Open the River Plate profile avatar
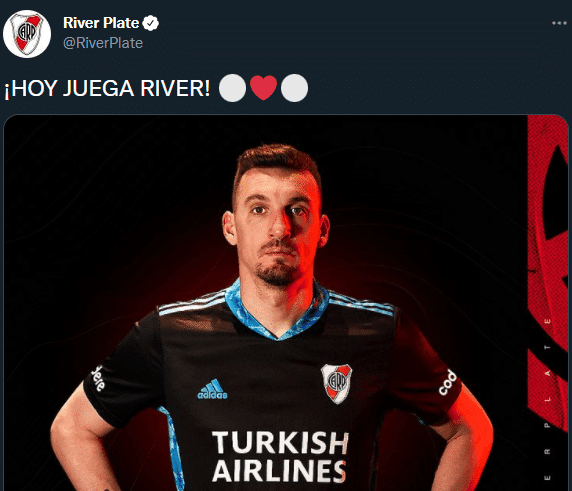The image size is (572, 491). coord(27,34)
